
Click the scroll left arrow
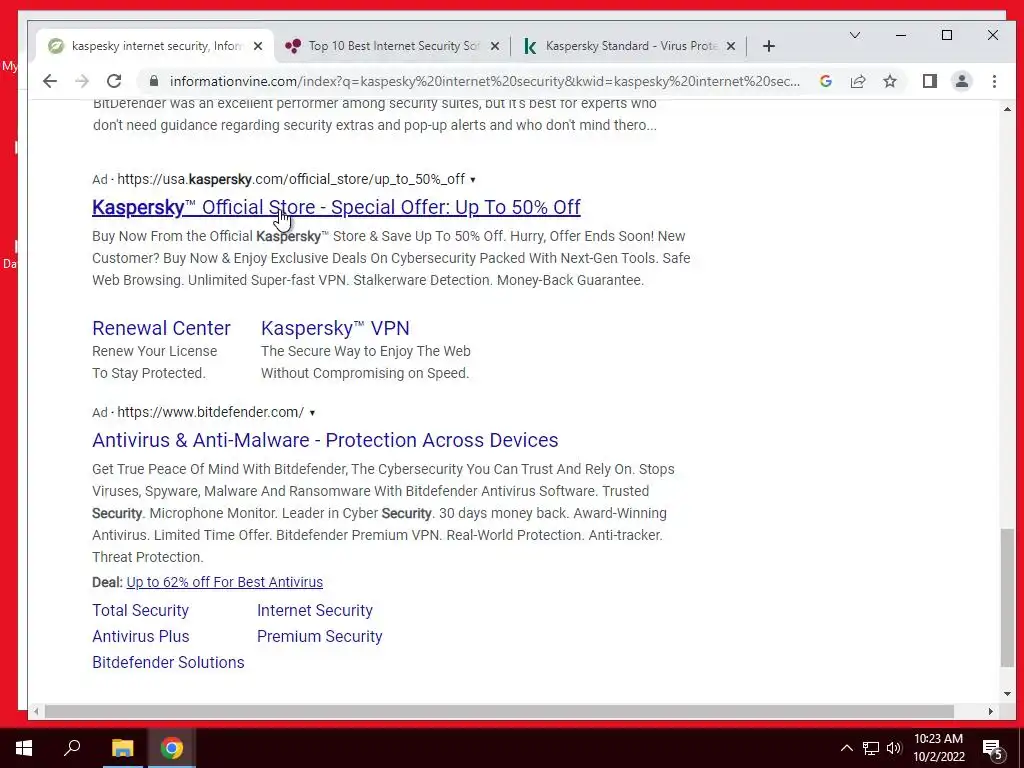coord(36,711)
